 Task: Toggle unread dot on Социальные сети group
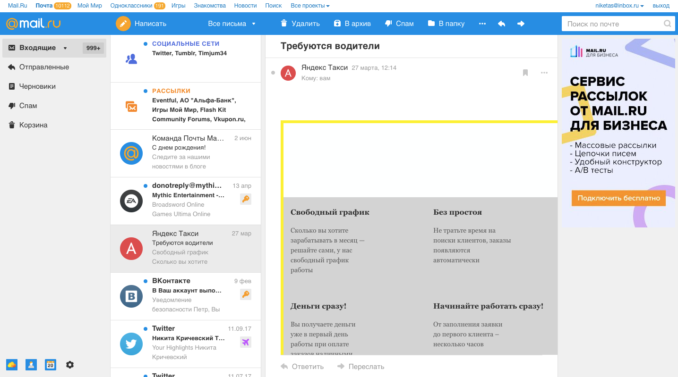[145, 44]
